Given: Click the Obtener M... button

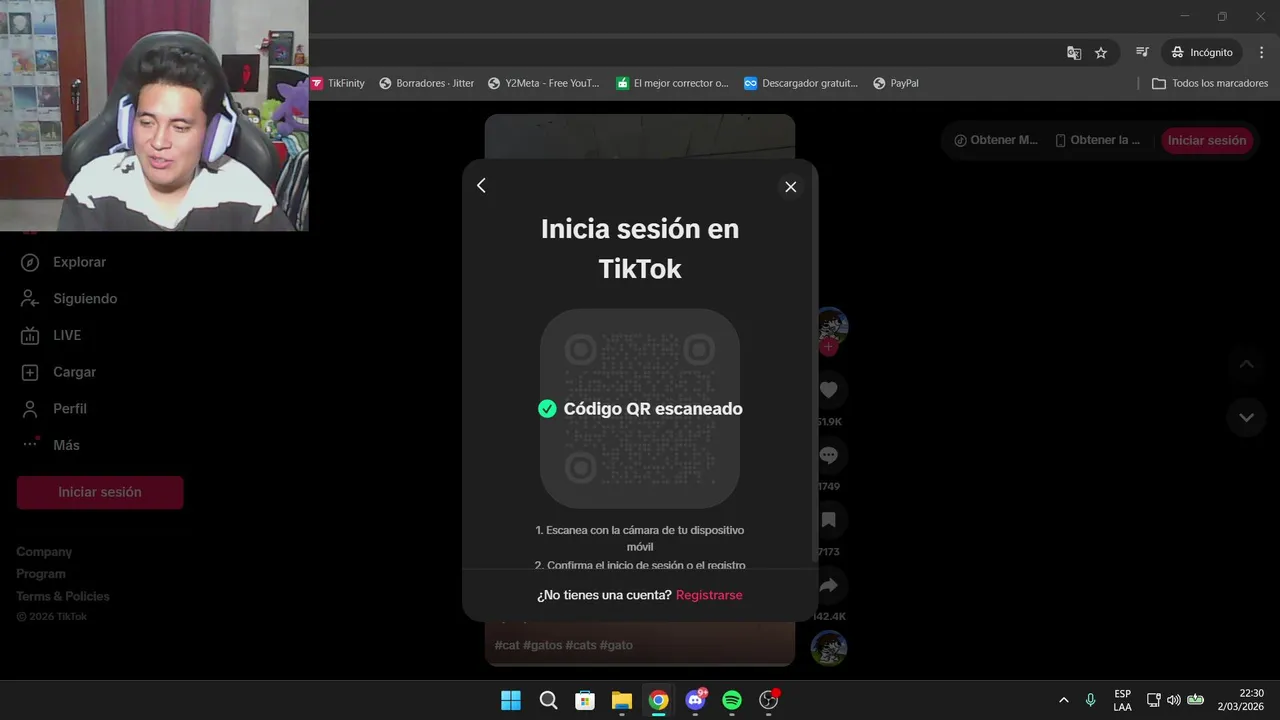Looking at the screenshot, I should coord(996,140).
